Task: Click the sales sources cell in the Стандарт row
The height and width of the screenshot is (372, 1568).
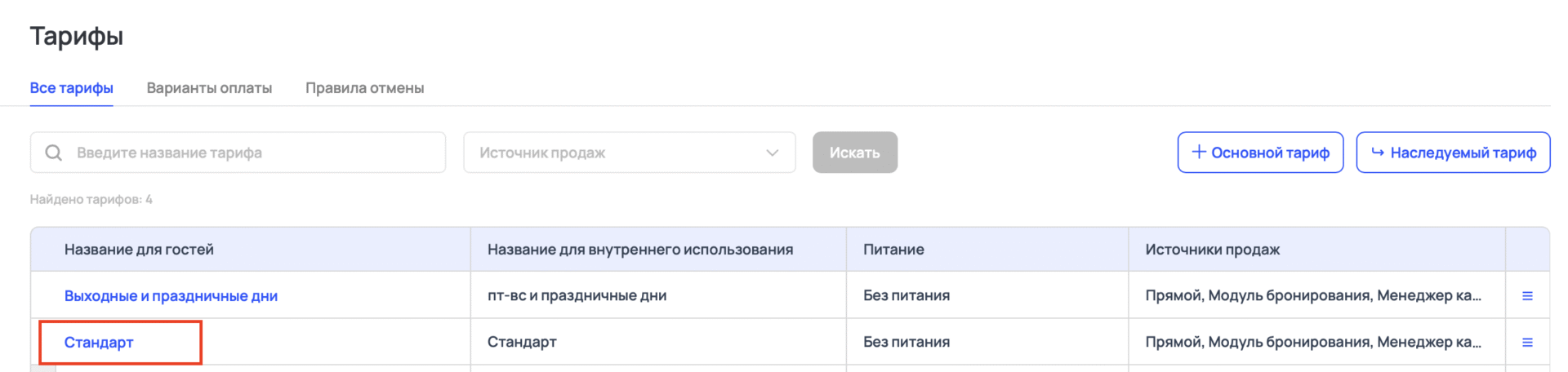Action: [x=1312, y=343]
